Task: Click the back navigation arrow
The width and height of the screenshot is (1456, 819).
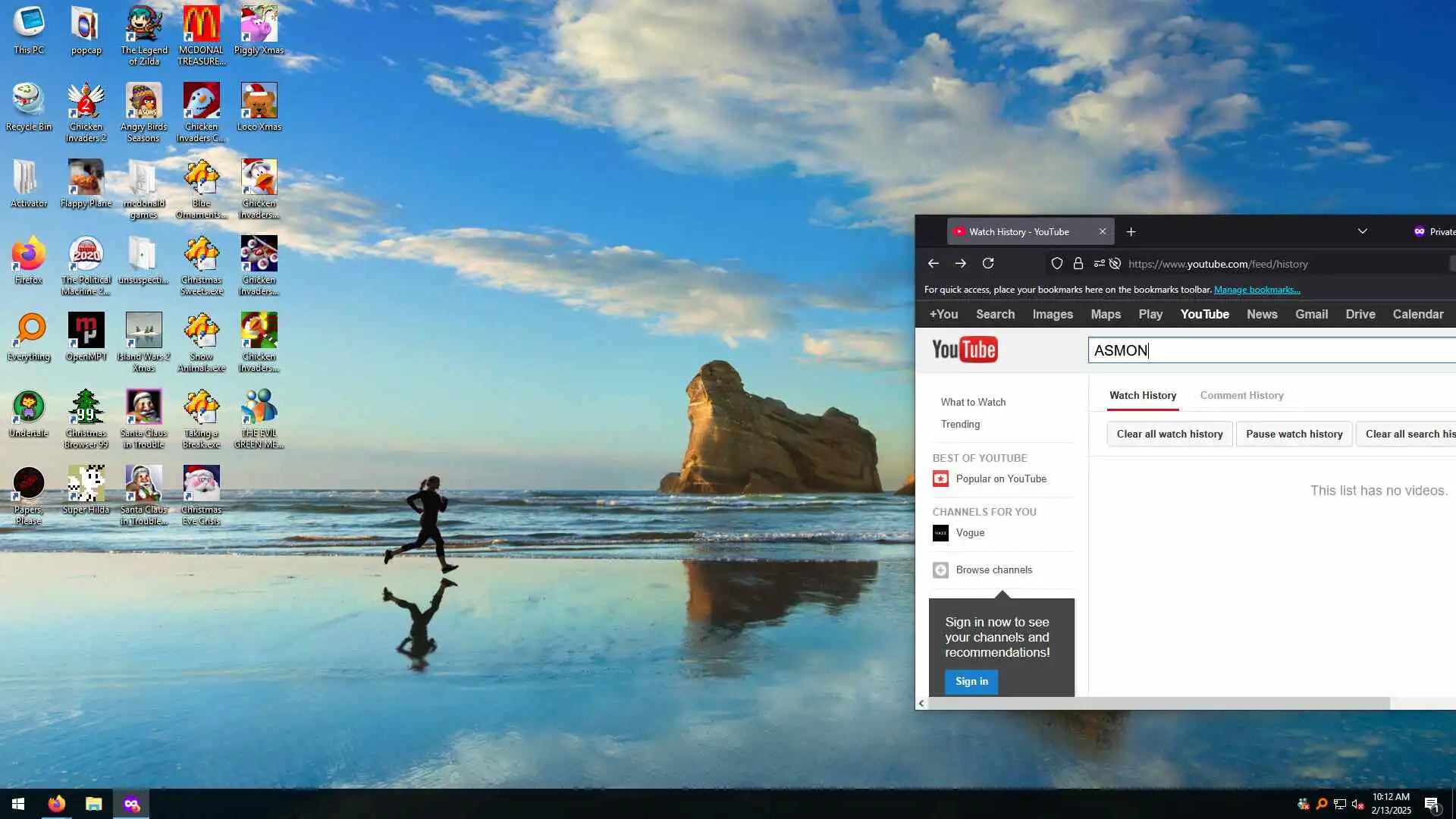Action: [x=934, y=263]
